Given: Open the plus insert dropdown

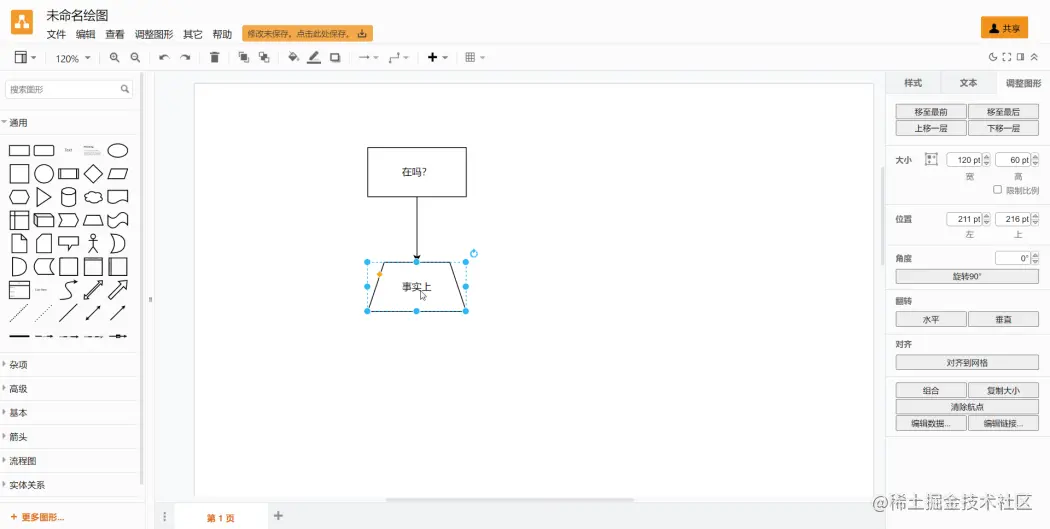Looking at the screenshot, I should click(x=437, y=58).
